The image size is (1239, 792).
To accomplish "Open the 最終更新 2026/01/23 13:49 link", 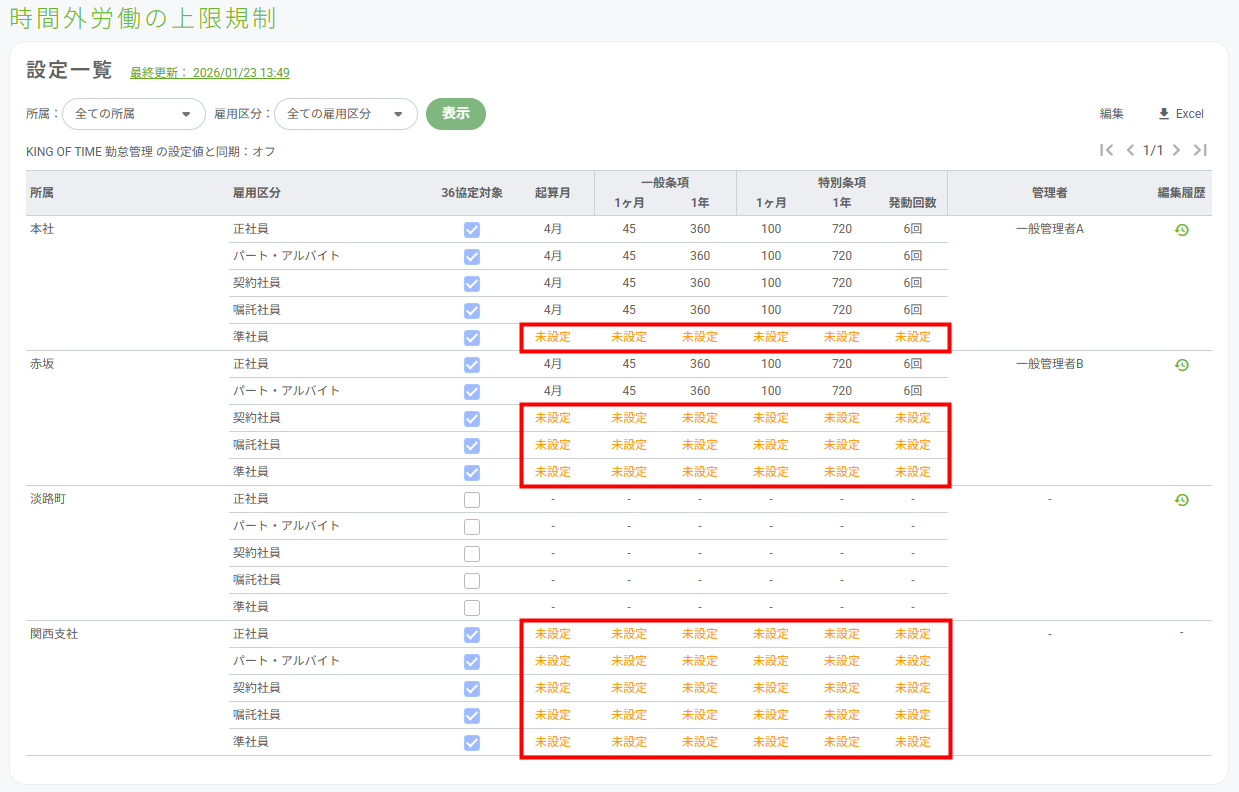I will pos(210,73).
